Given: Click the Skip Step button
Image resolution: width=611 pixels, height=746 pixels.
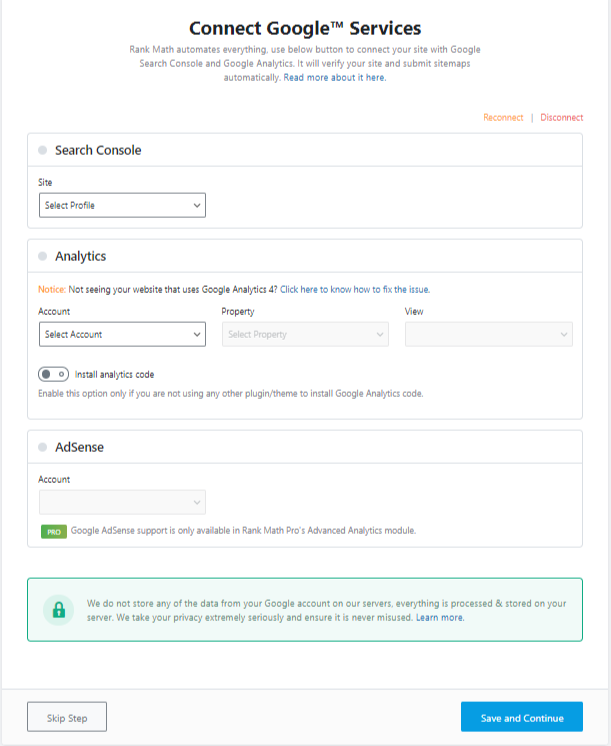Looking at the screenshot, I should [x=67, y=717].
